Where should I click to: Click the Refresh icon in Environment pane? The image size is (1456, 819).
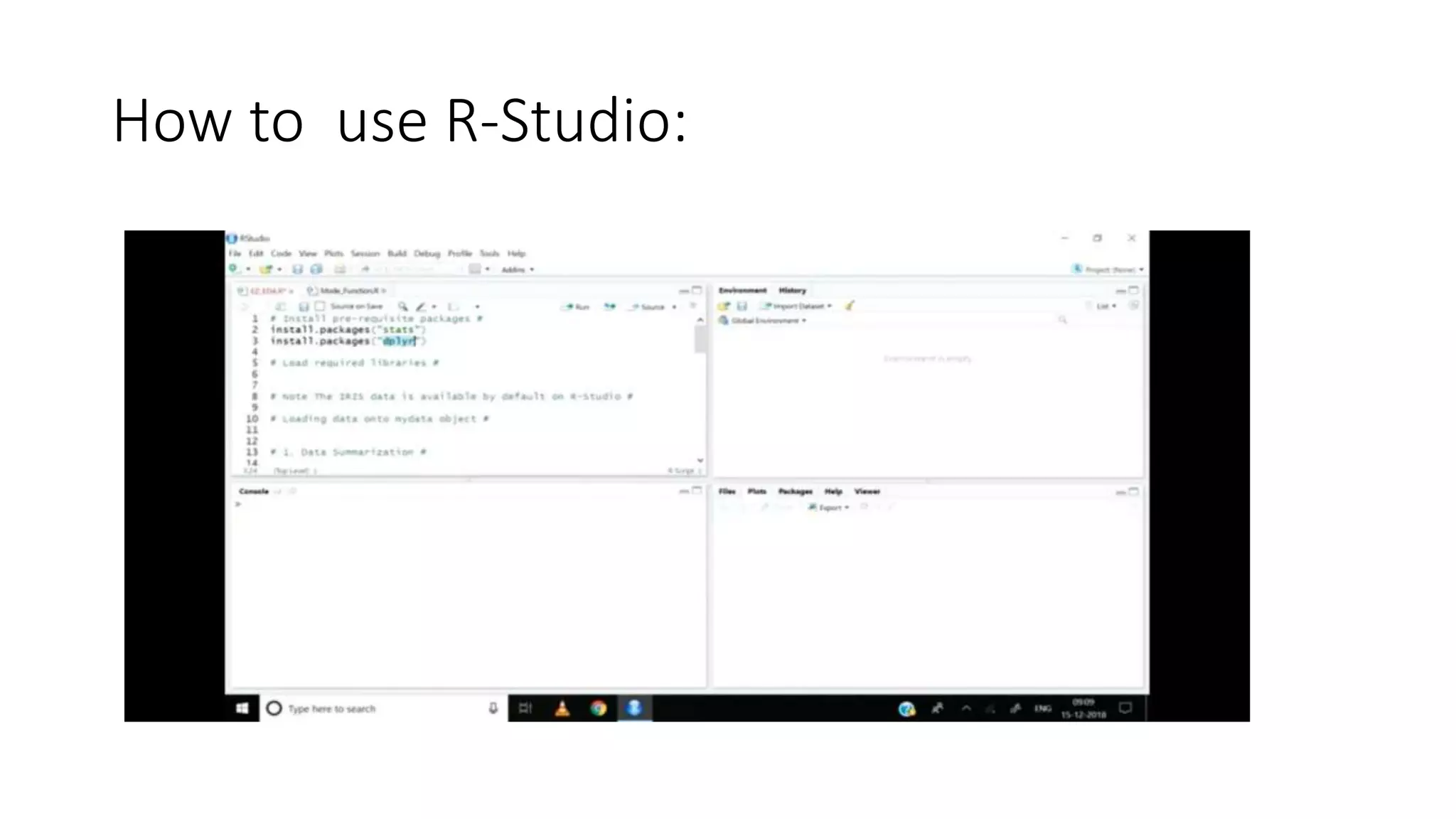pos(1133,305)
